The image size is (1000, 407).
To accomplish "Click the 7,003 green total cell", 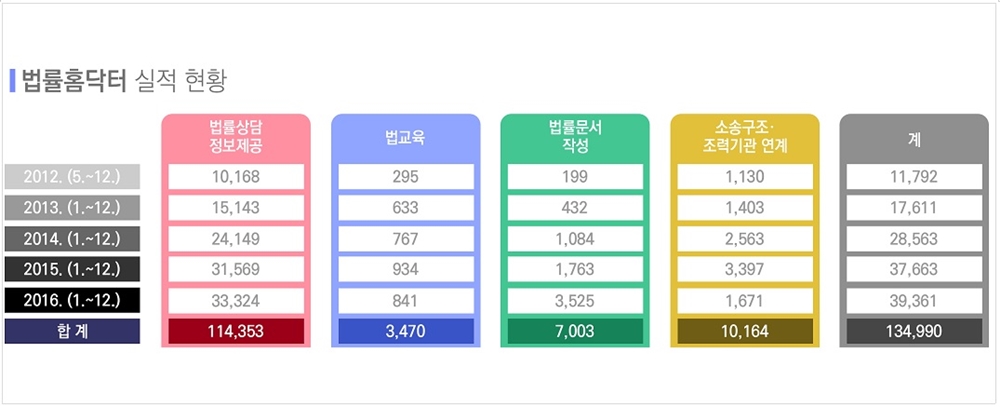I will pyautogui.click(x=575, y=331).
